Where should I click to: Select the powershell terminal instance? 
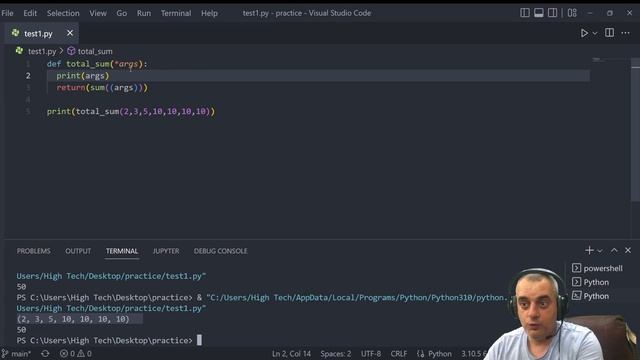[597, 268]
